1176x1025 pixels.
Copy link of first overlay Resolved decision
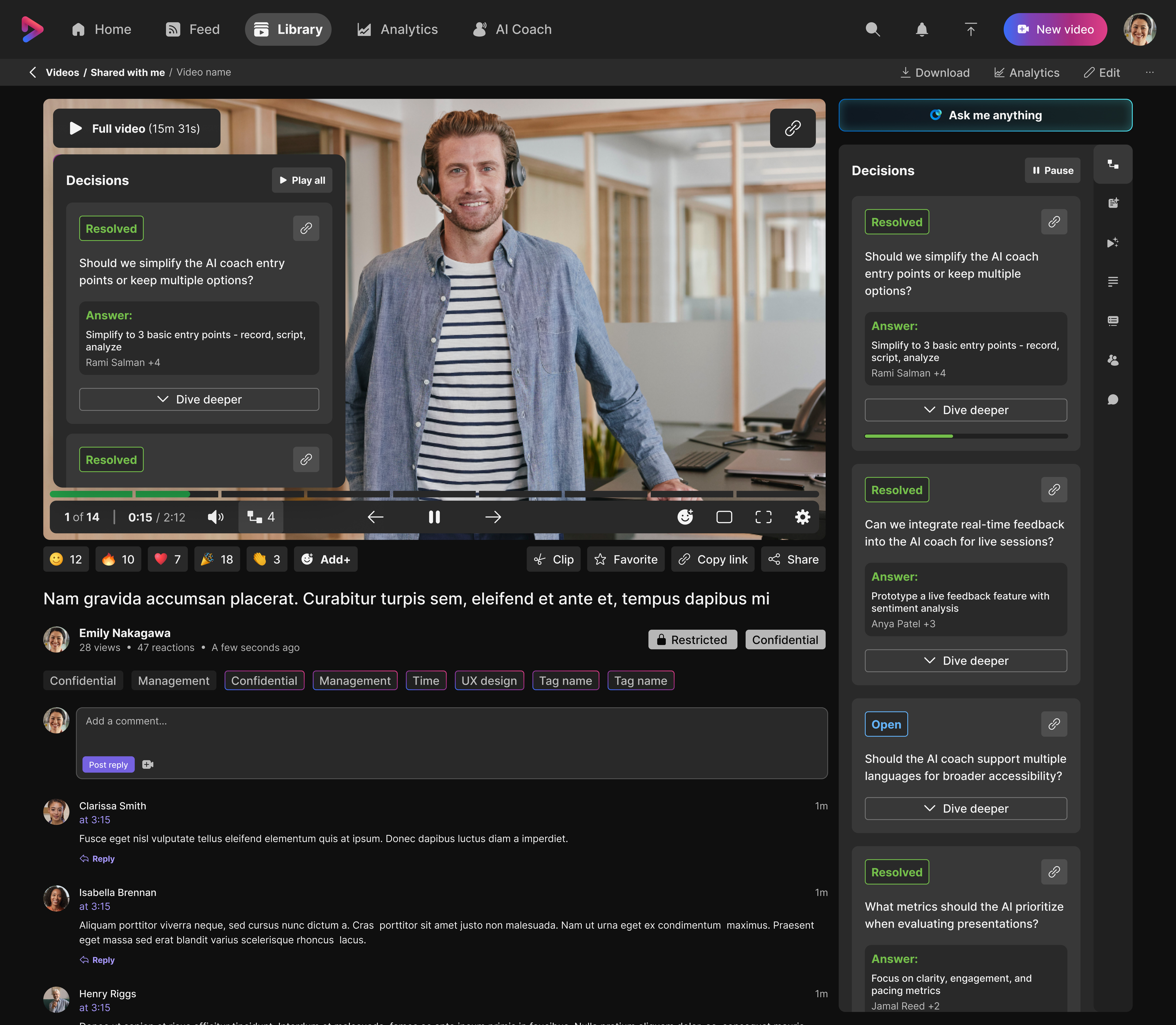point(306,228)
